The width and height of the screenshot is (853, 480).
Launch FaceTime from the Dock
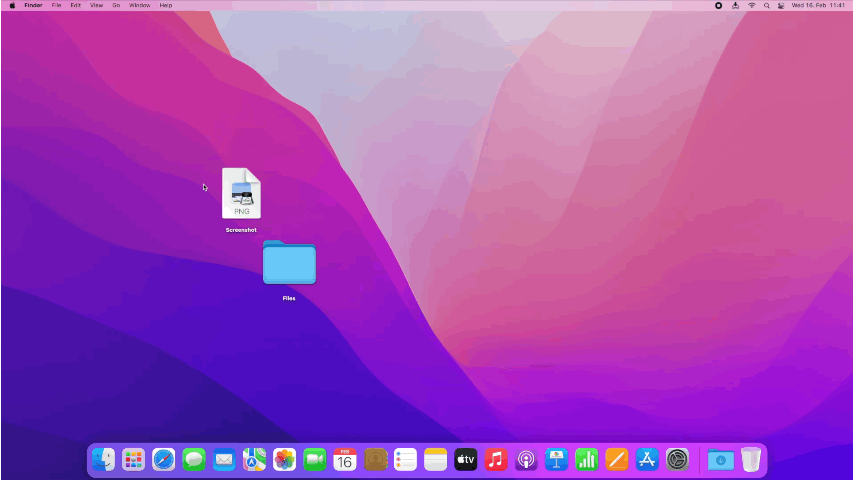point(314,460)
